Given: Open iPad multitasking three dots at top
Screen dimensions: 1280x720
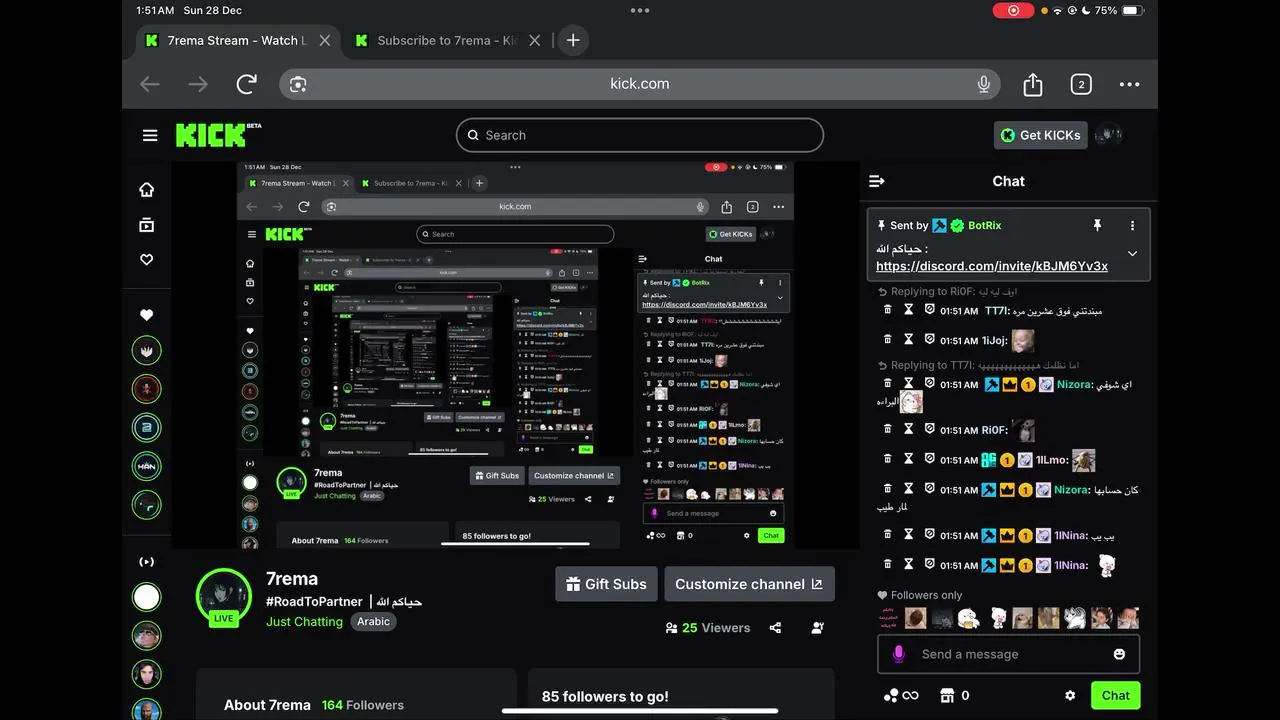Looking at the screenshot, I should tap(640, 10).
